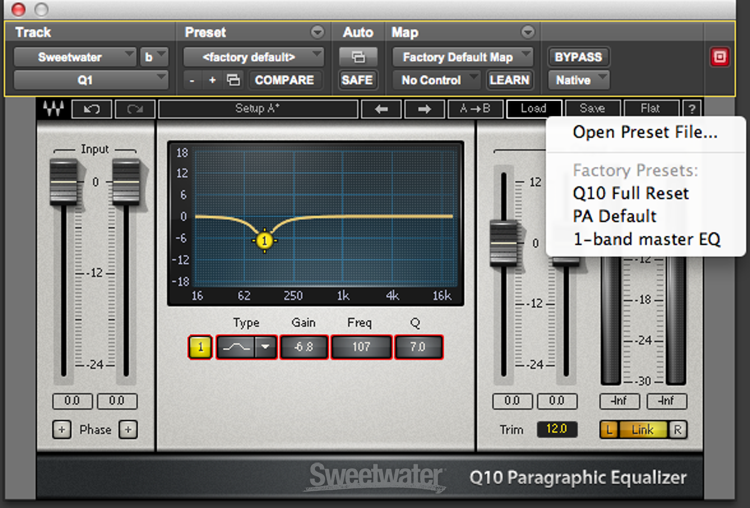Click the Load menu button
The image size is (750, 508).
(x=533, y=109)
